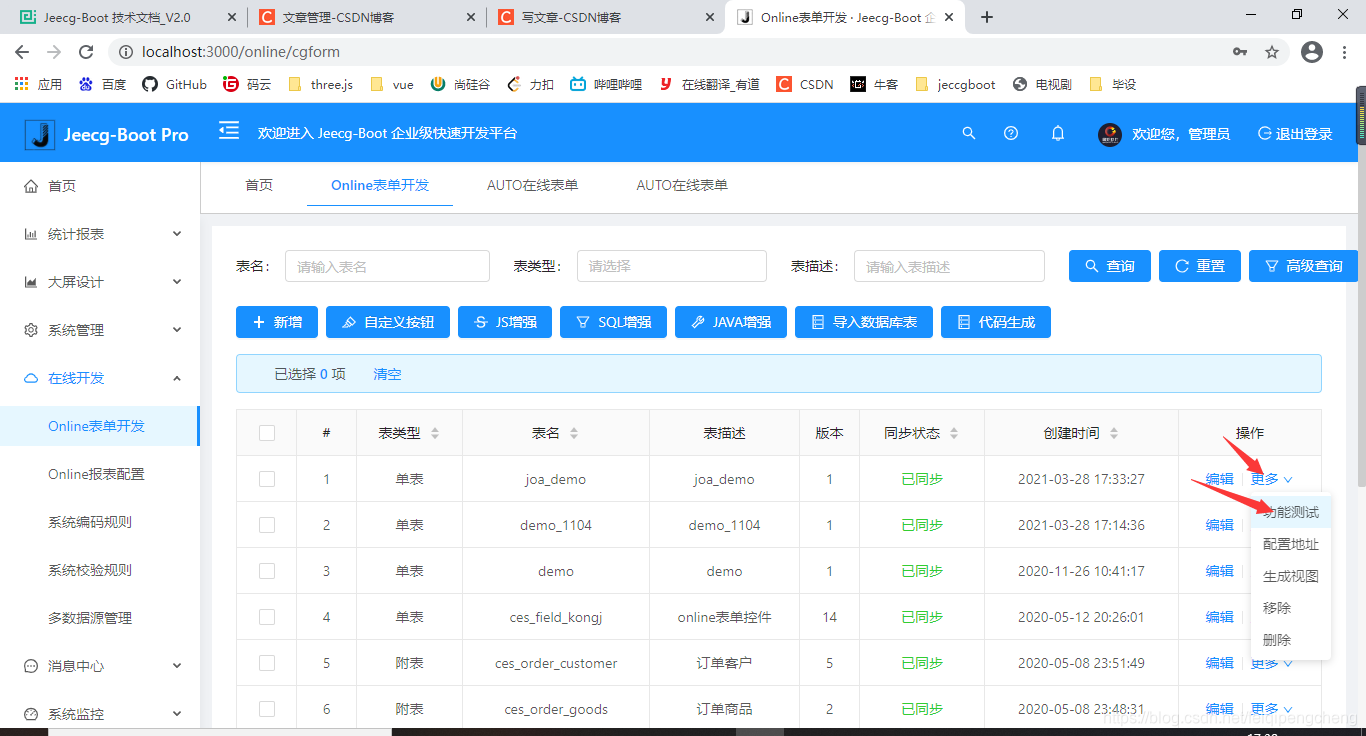Viewport: 1366px width, 736px height.
Task: Open the GitHub bookmark
Action: (x=174, y=84)
